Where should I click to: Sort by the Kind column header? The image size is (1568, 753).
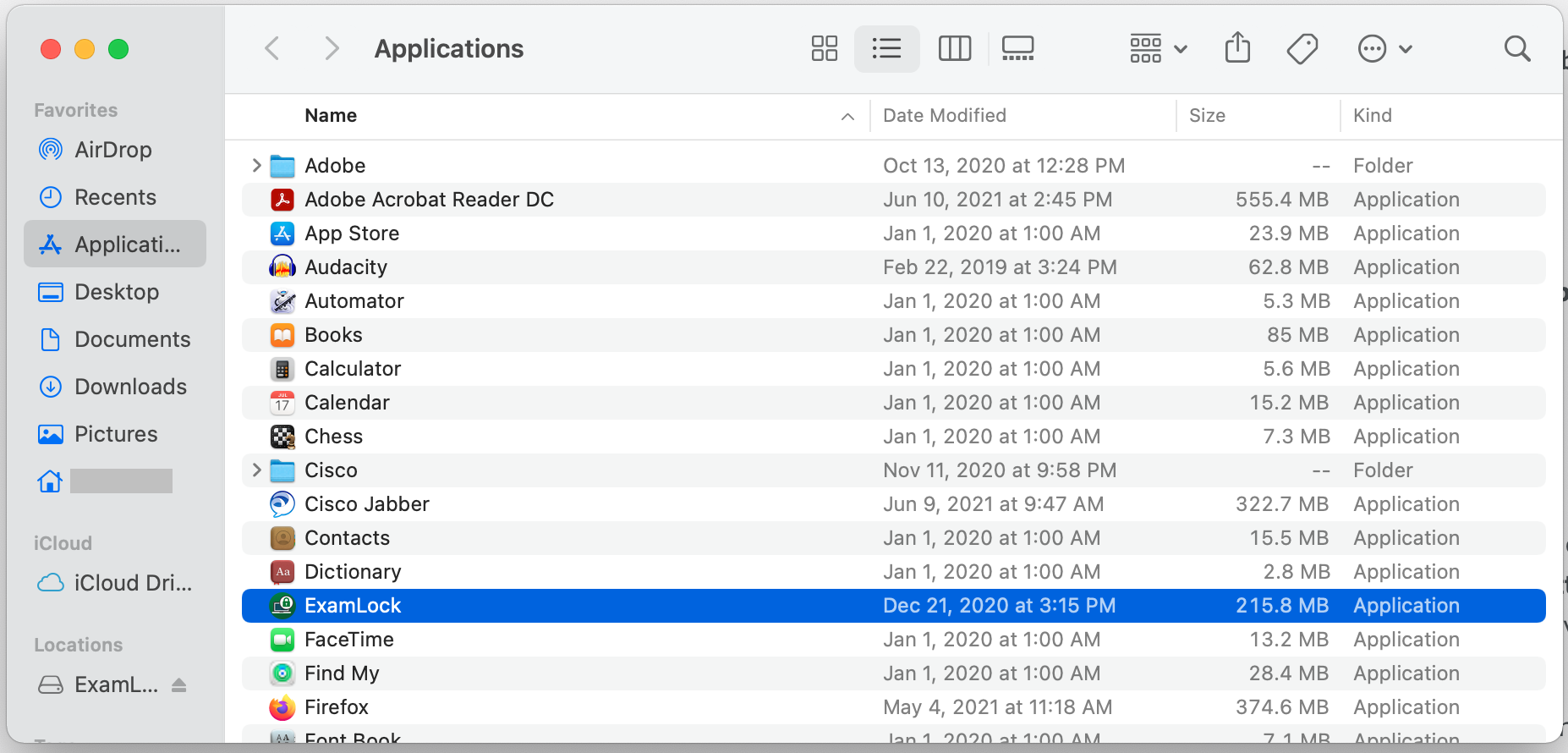[x=1372, y=115]
